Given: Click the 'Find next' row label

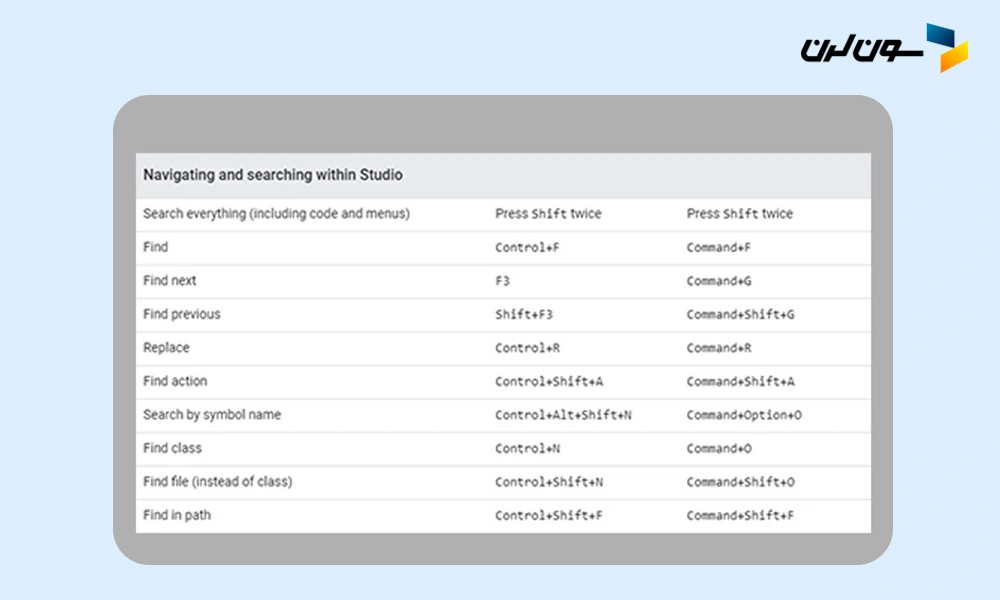Looking at the screenshot, I should (170, 281).
